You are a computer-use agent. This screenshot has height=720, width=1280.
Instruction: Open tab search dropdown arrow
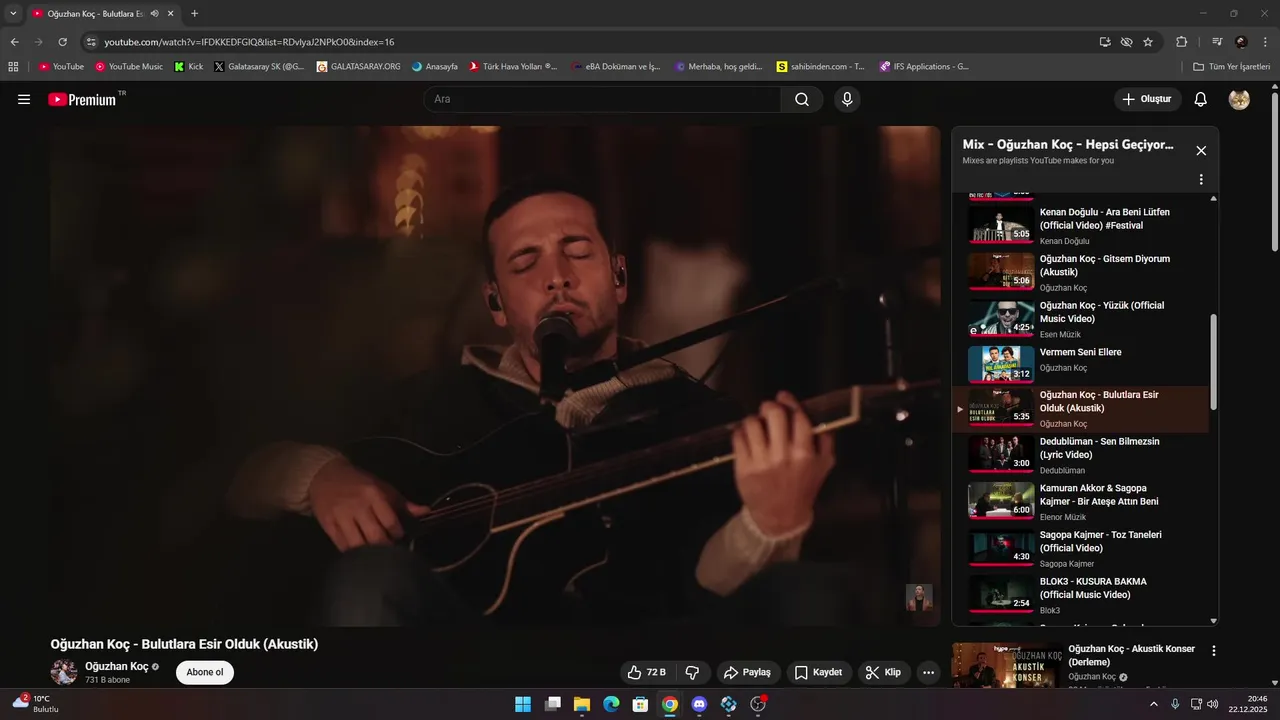[x=13, y=13]
